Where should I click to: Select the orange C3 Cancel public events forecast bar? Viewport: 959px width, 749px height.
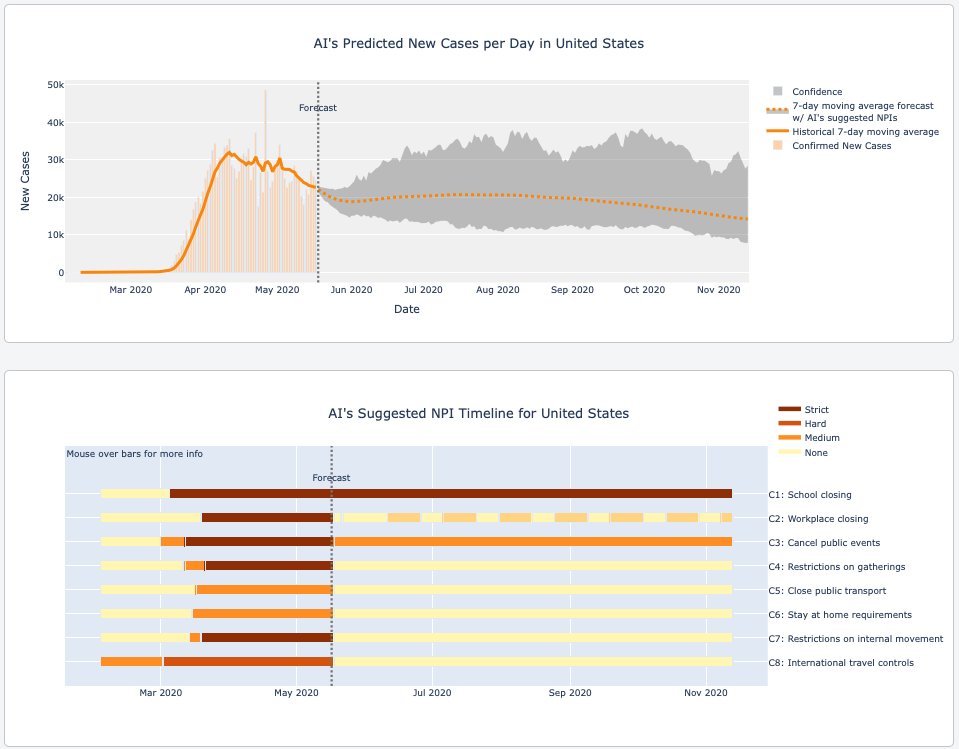click(x=532, y=541)
